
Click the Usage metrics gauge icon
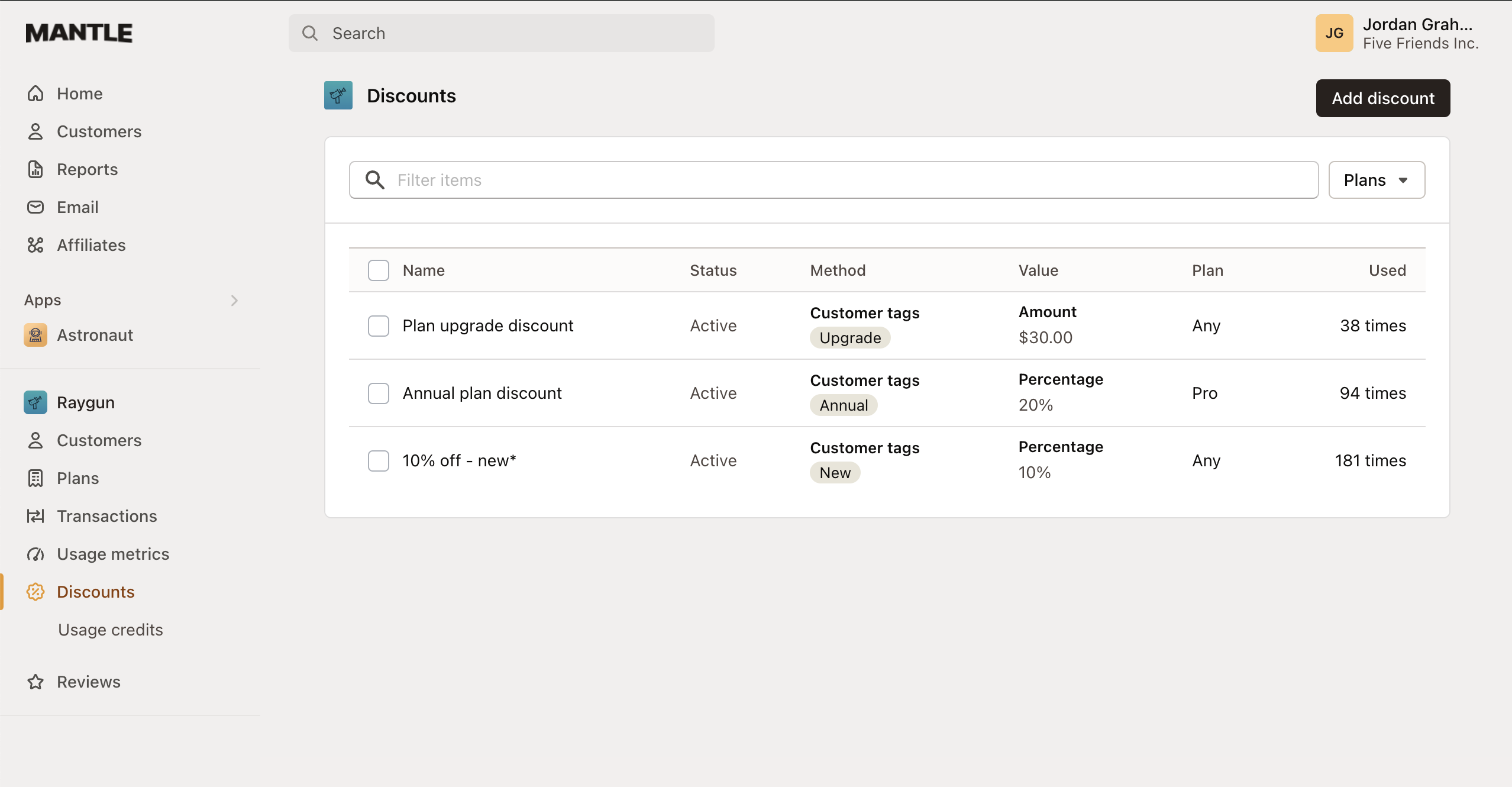click(35, 554)
